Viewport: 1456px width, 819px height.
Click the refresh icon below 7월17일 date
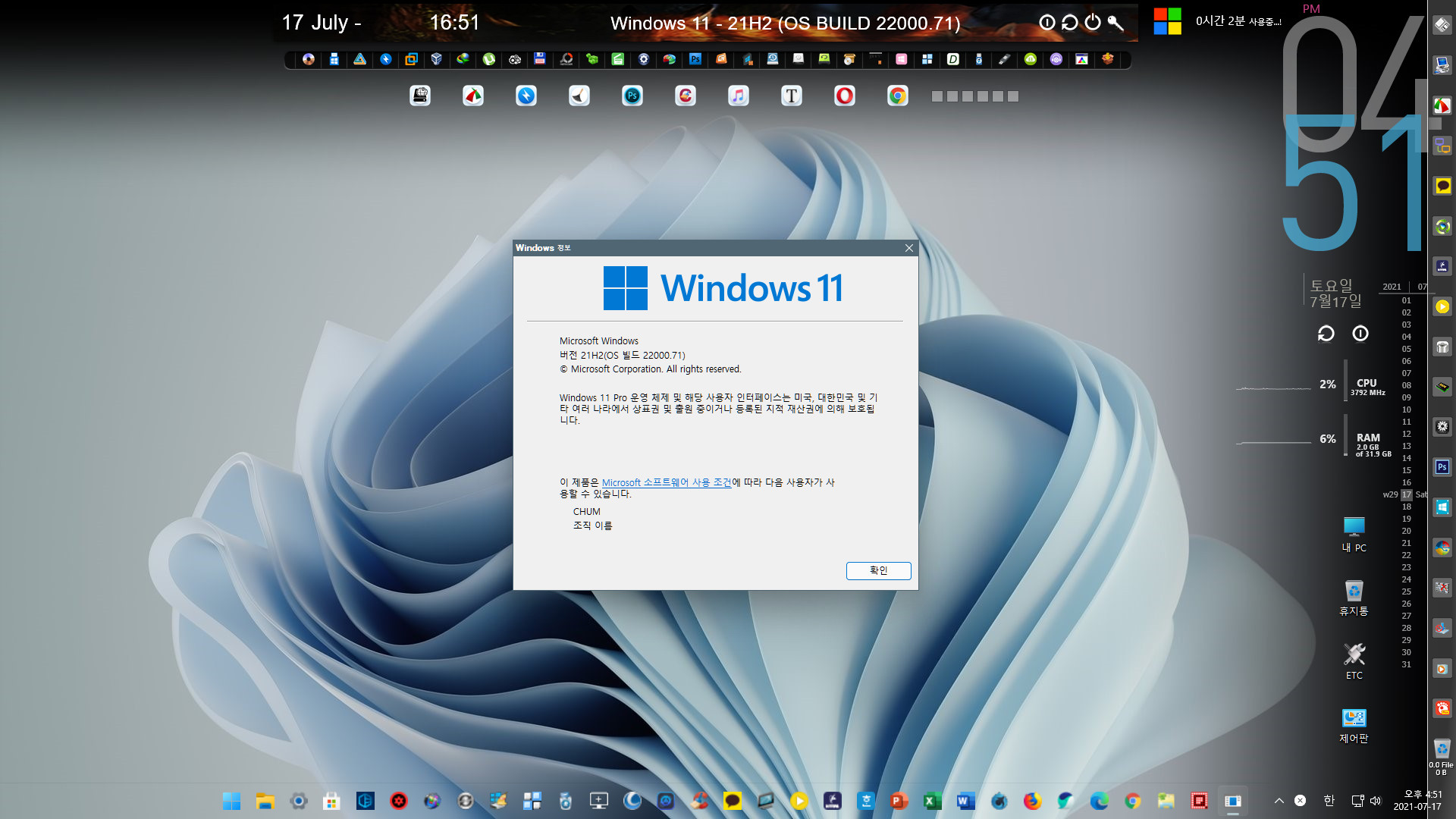1326,334
